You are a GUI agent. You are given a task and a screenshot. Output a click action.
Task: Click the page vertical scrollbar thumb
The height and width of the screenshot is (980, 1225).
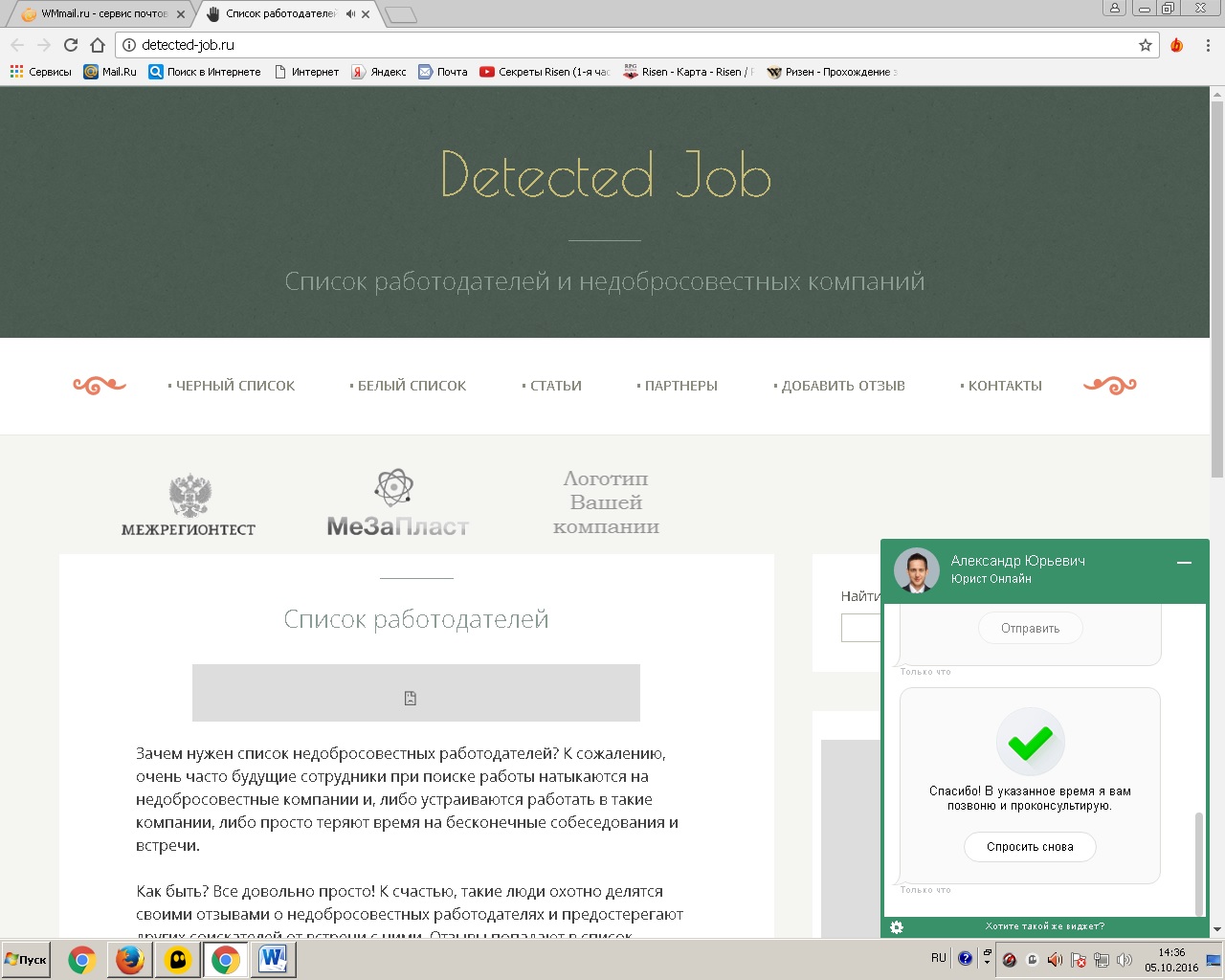(x=1217, y=289)
